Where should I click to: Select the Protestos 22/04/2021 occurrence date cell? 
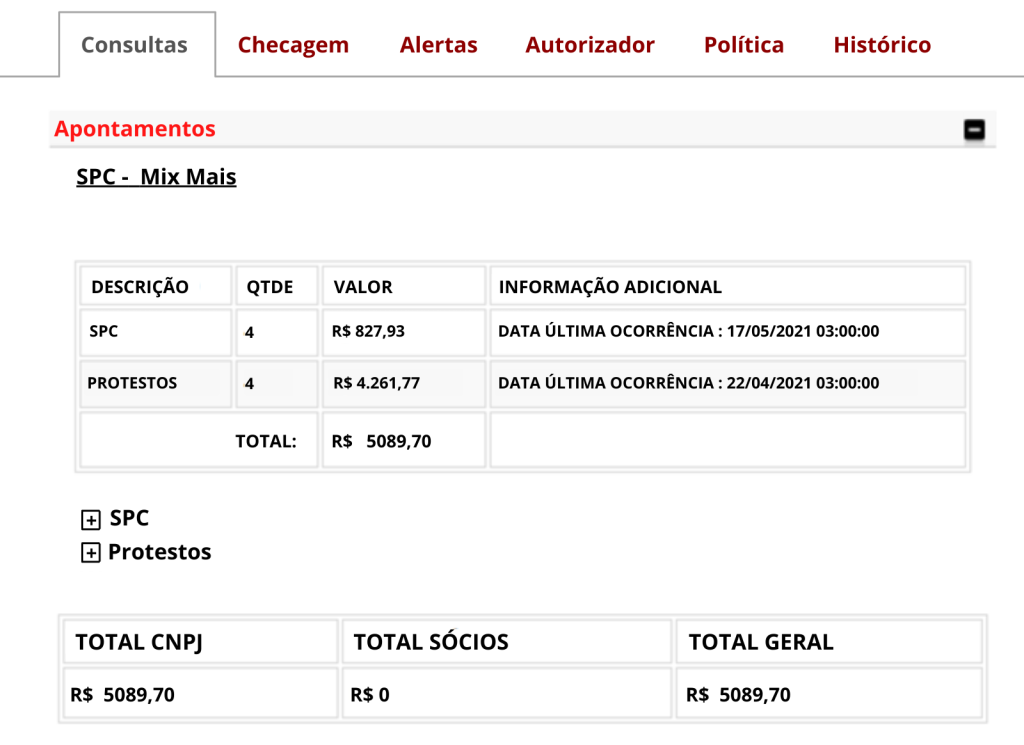(688, 383)
